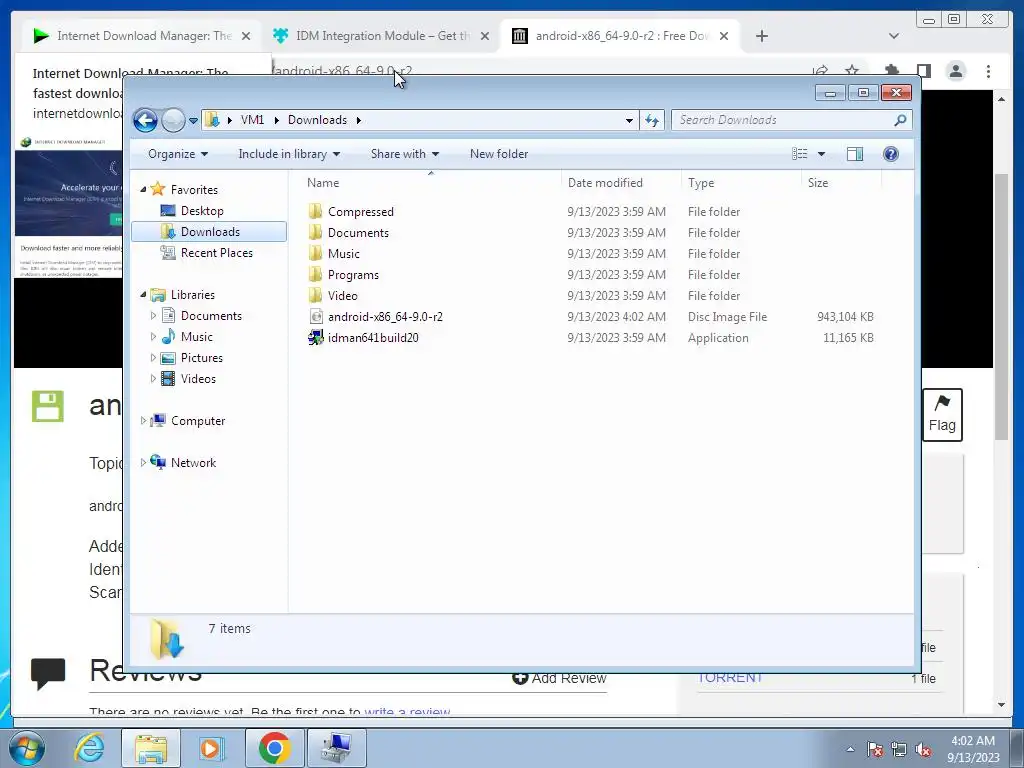The height and width of the screenshot is (768, 1024).
Task: Open Chrome tab search chevron
Action: pos(893,36)
